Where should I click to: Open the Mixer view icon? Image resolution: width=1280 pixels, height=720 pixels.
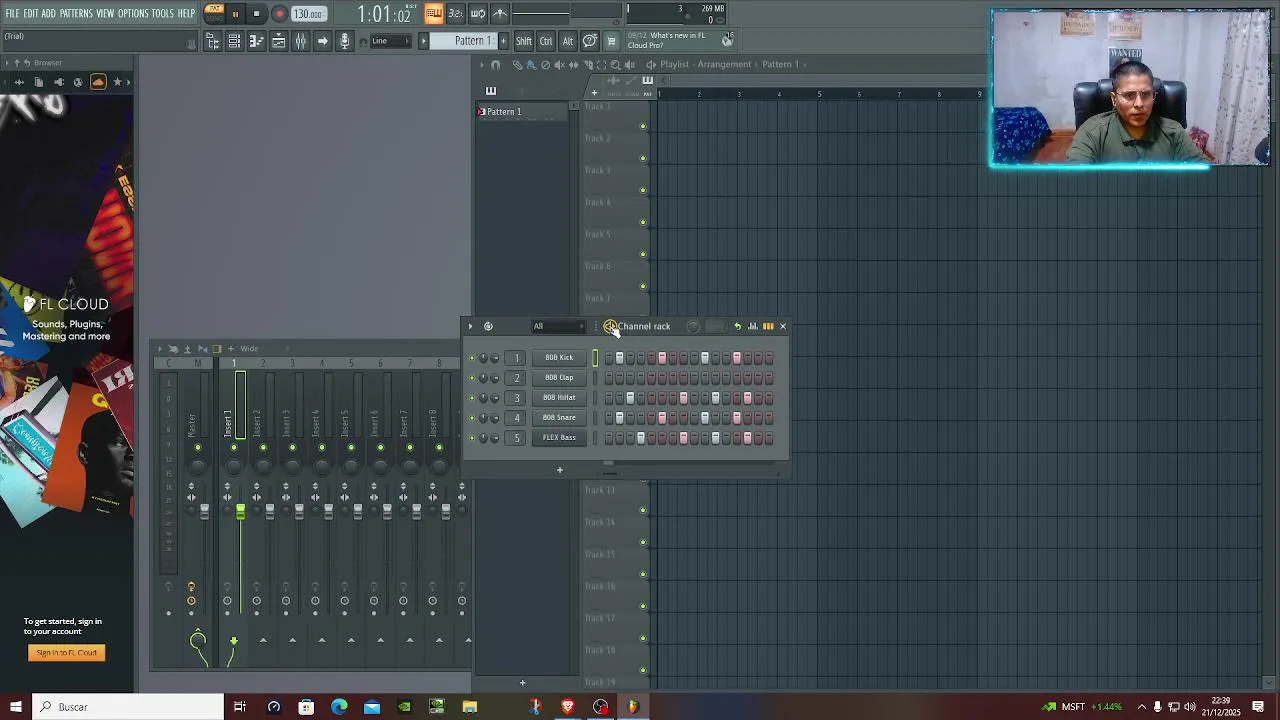point(300,41)
